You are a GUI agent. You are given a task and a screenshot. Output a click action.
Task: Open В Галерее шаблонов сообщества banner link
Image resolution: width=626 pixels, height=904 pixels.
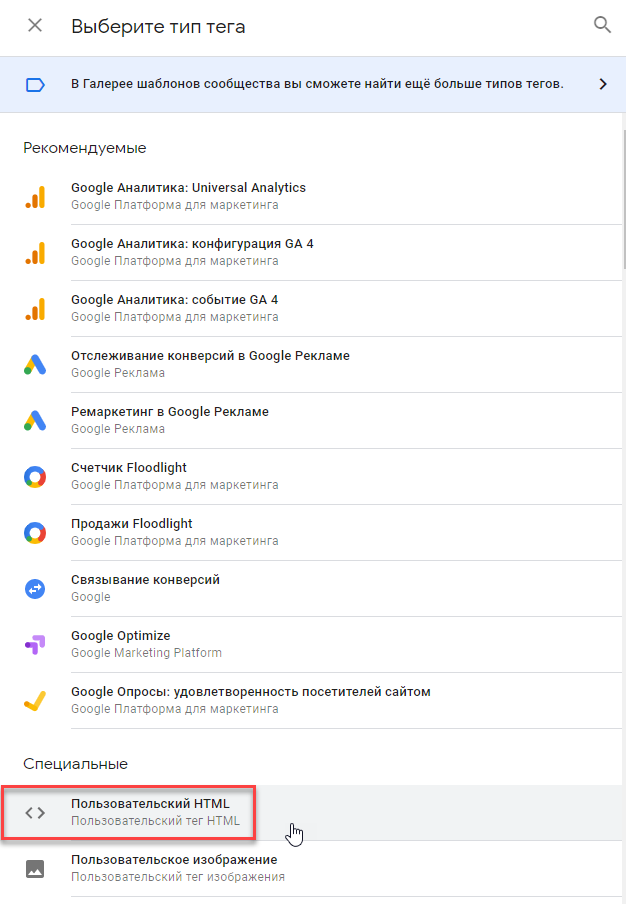[317, 84]
